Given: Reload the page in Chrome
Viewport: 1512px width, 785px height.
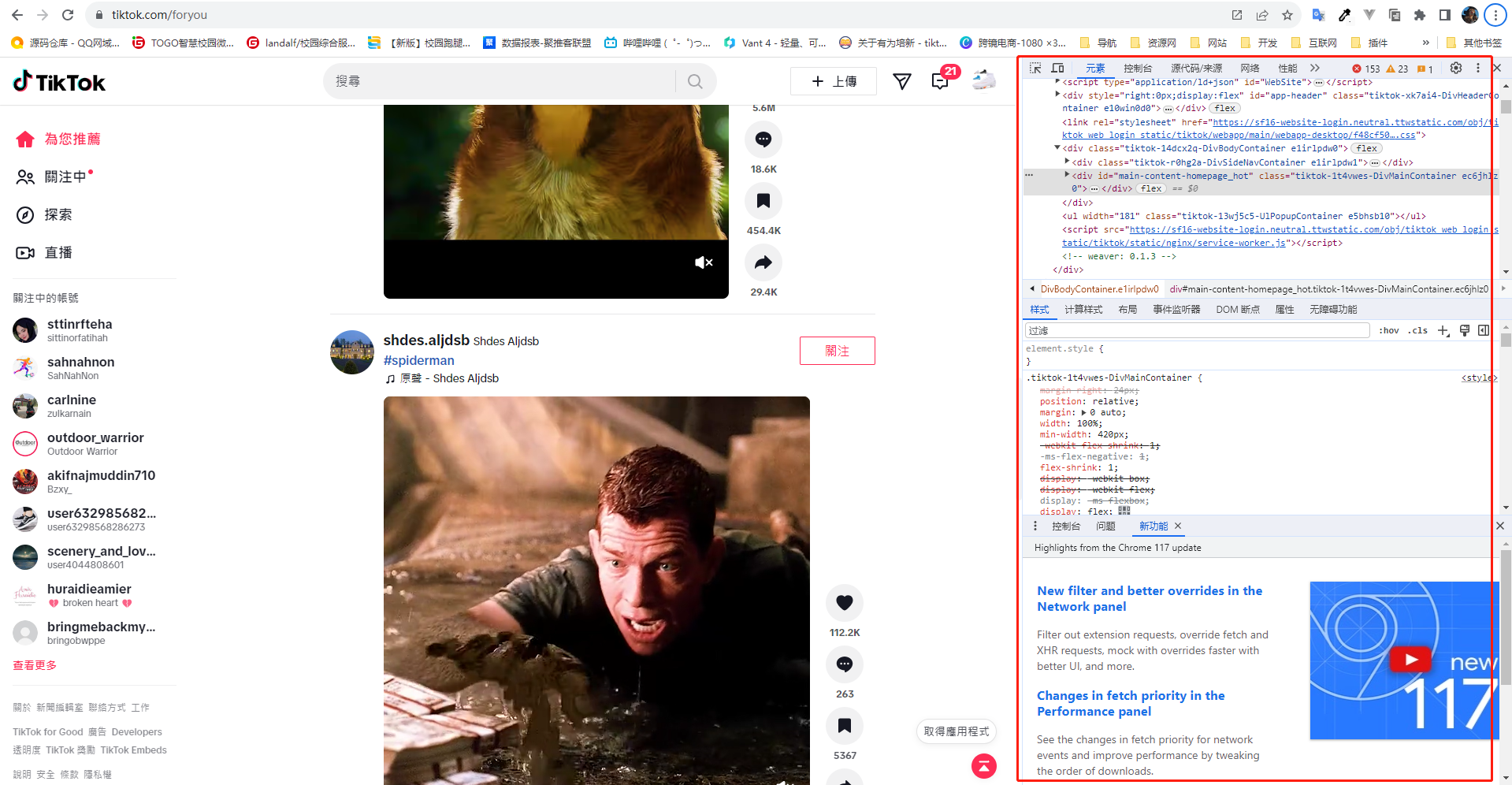Looking at the screenshot, I should pos(68,15).
